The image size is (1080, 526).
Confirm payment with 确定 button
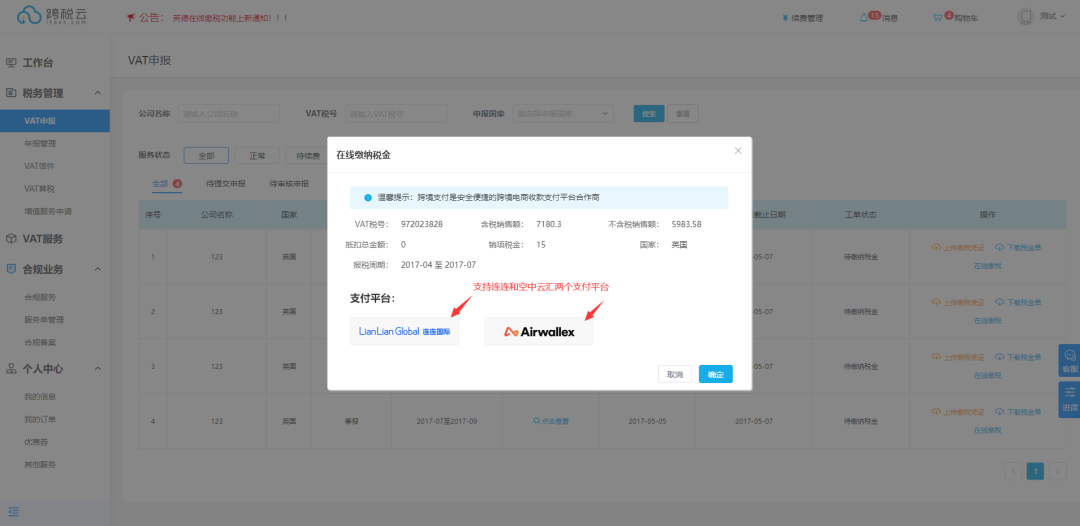click(x=716, y=374)
